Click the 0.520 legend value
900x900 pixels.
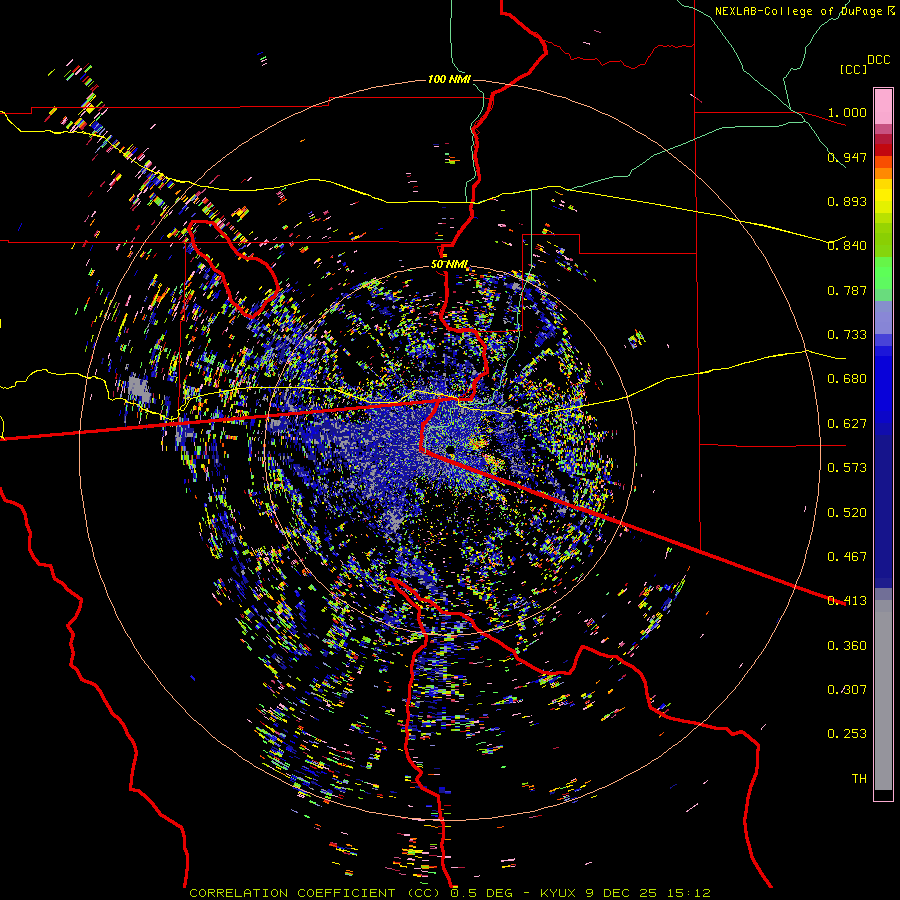click(x=847, y=513)
